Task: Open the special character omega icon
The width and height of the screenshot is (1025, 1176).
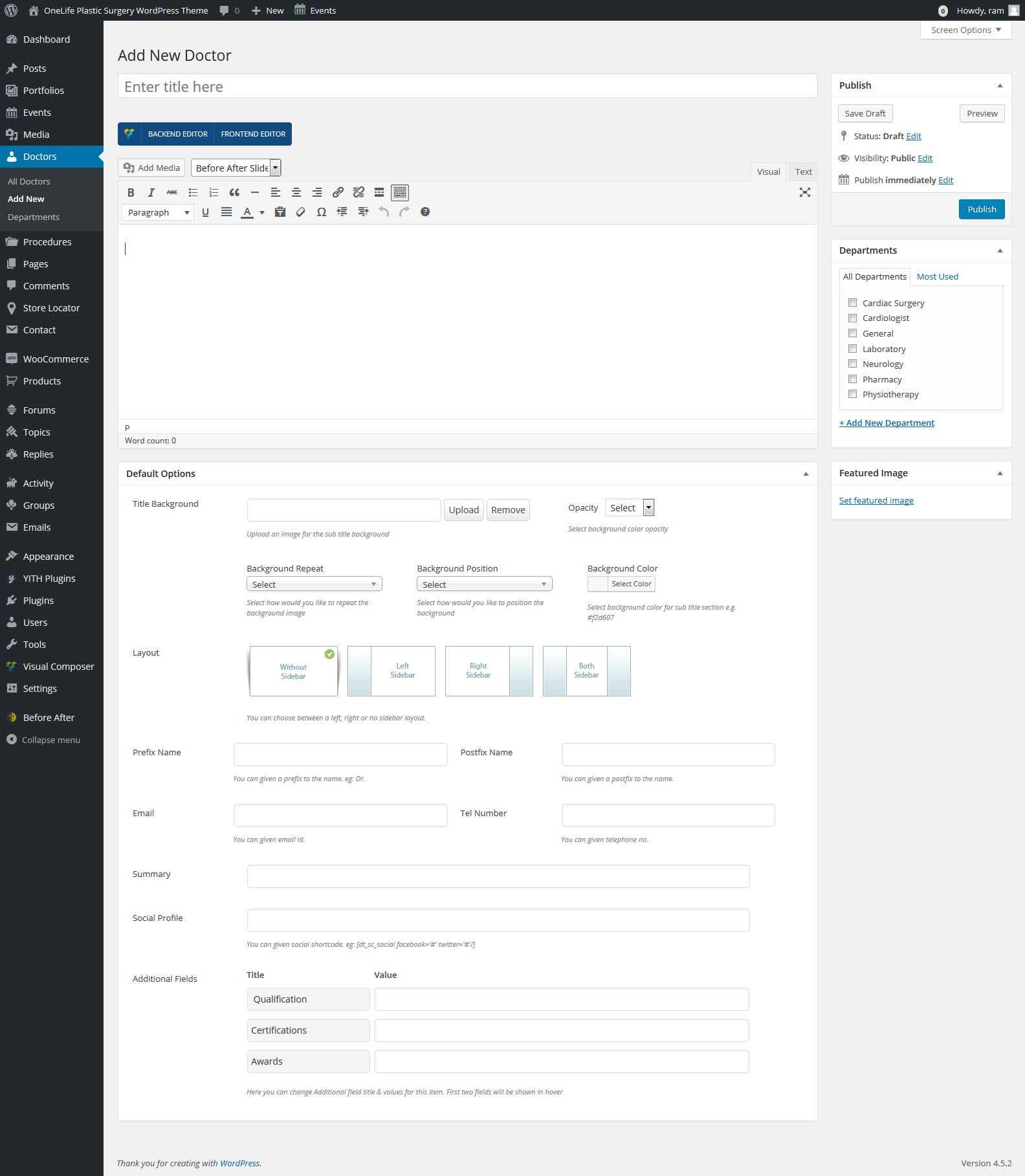Action: pyautogui.click(x=321, y=212)
